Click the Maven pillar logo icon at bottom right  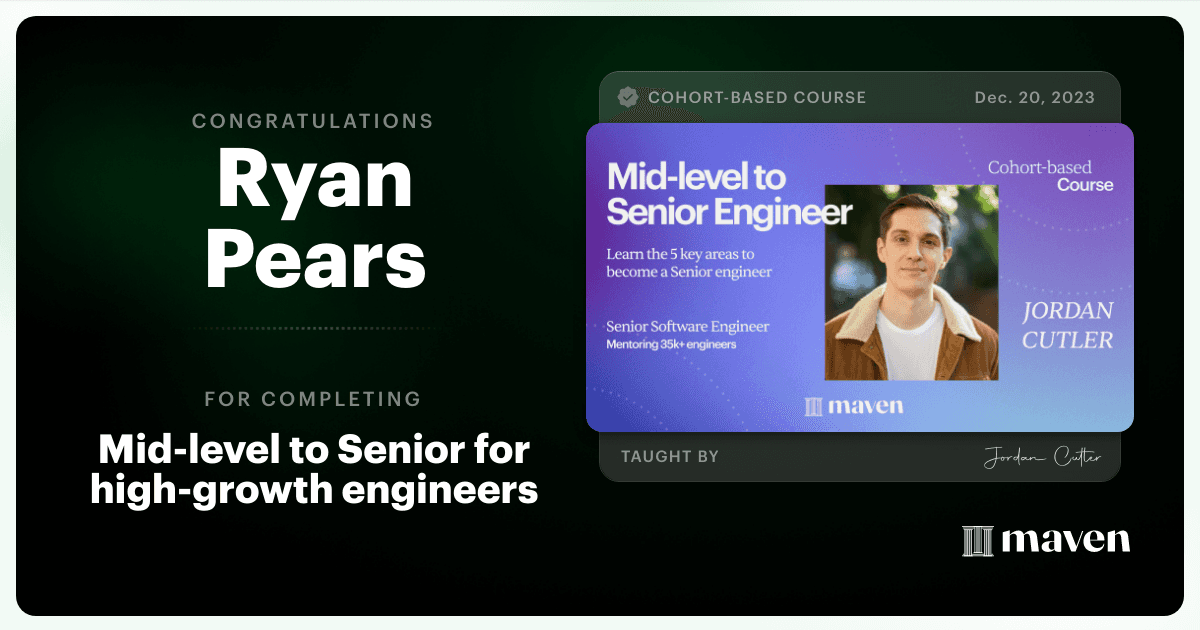[977, 541]
